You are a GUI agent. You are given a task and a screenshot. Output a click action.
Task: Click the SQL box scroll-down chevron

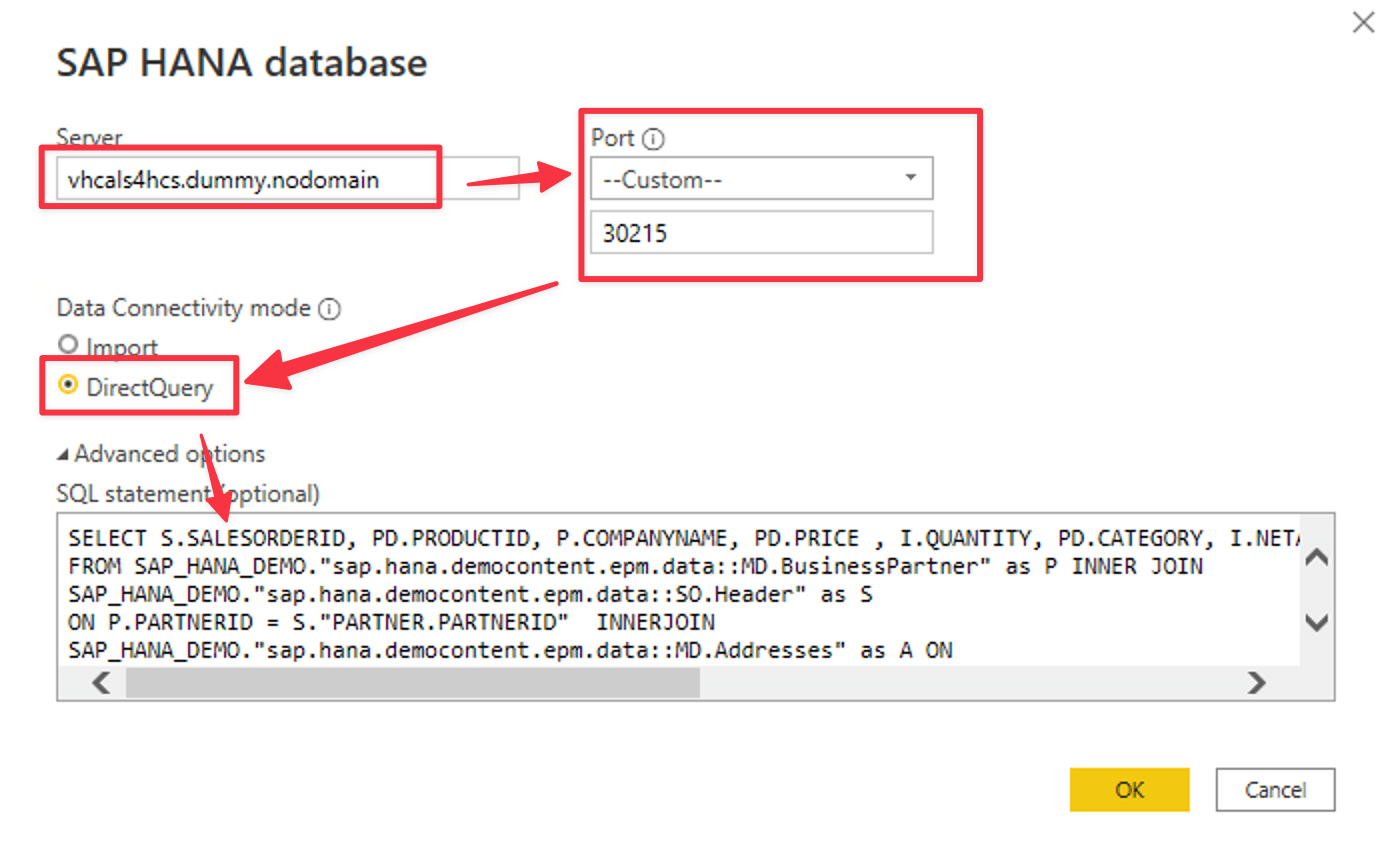(1316, 622)
